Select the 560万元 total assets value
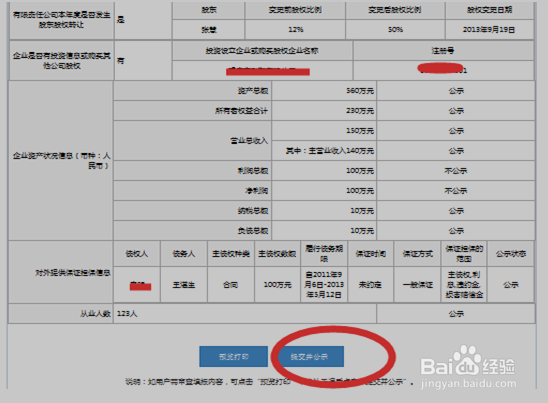This screenshot has width=548, height=403. (x=360, y=91)
